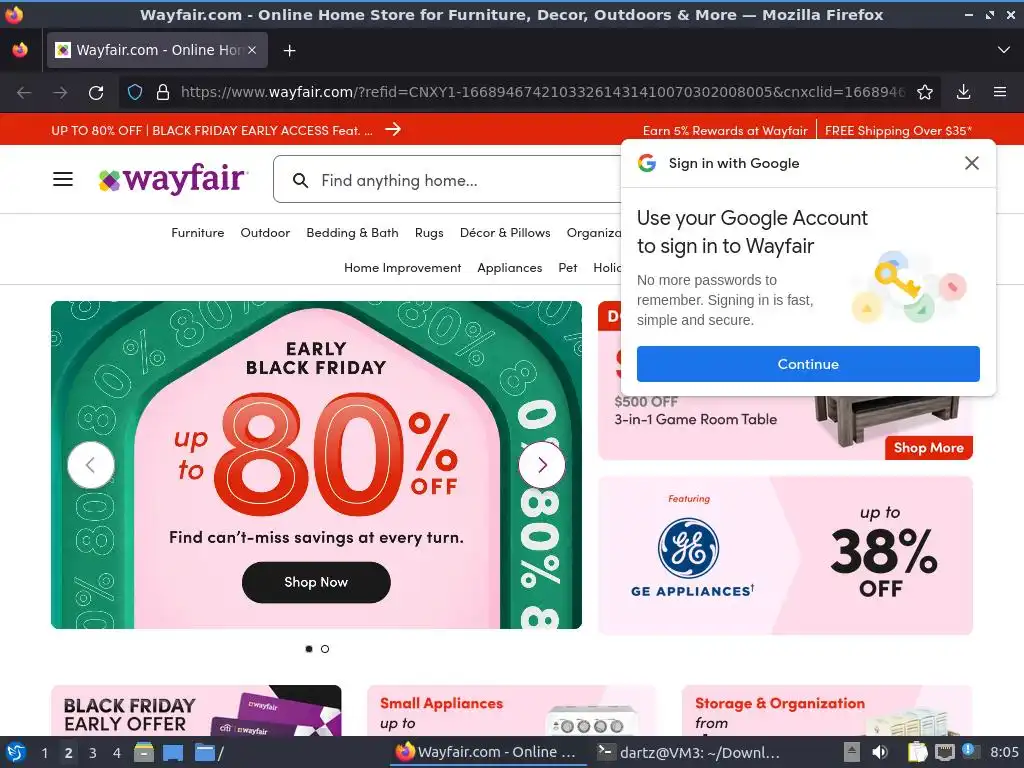This screenshot has height=768, width=1024.
Task: Open FREE Shipping Over $35 link
Action: (898, 131)
